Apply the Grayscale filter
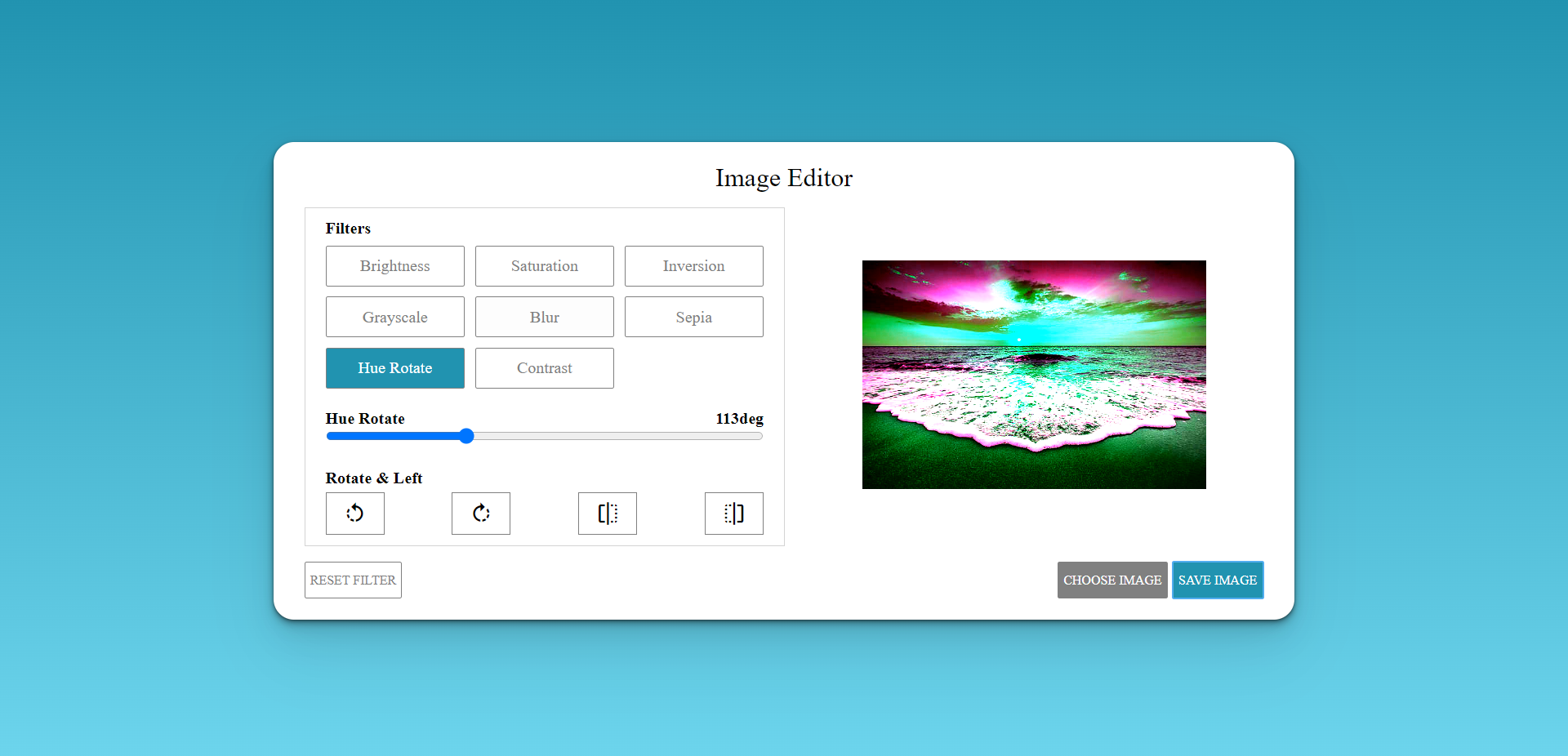This screenshot has width=1568, height=756. click(394, 317)
